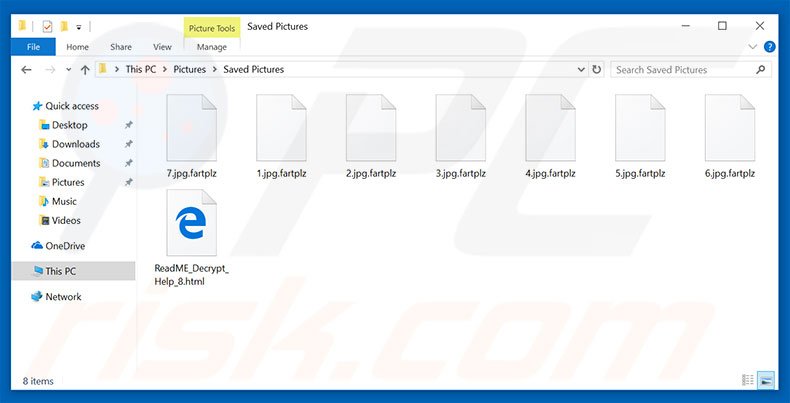Refresh the Saved Pictures folder
Screen dimensions: 790x403
click(597, 70)
